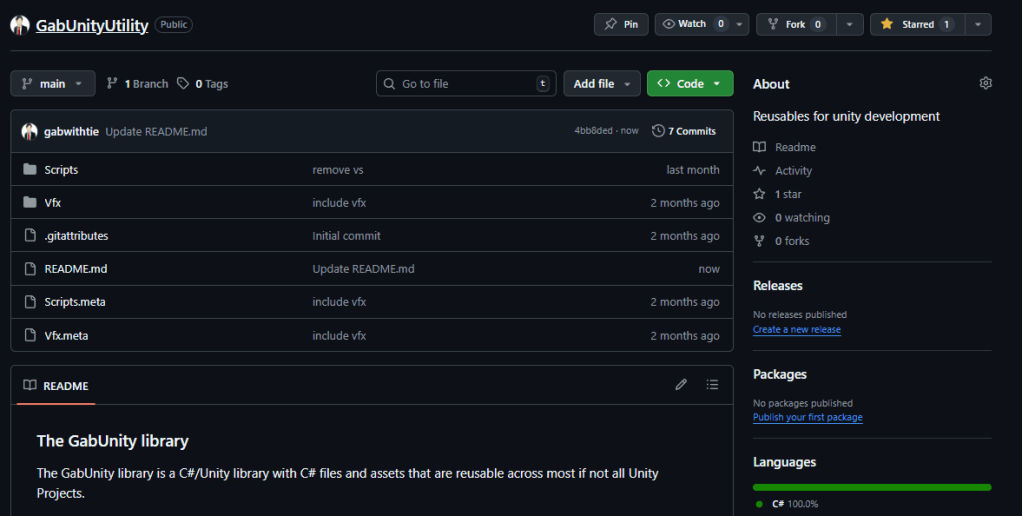
Task: Click the gear icon beside About
Action: (x=985, y=83)
